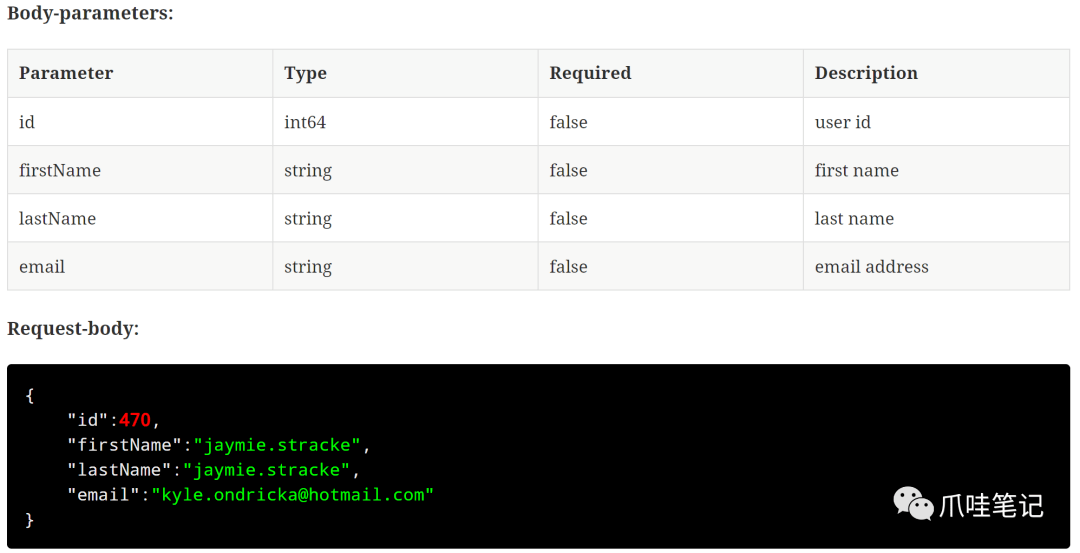Image resolution: width=1080 pixels, height=553 pixels.
Task: Click the Request-body heading
Action: pos(73,328)
